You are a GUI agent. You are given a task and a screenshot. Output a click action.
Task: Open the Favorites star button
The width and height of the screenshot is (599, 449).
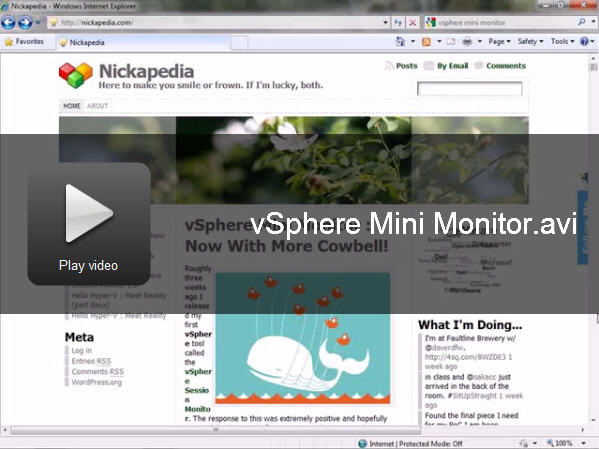[x=24, y=42]
